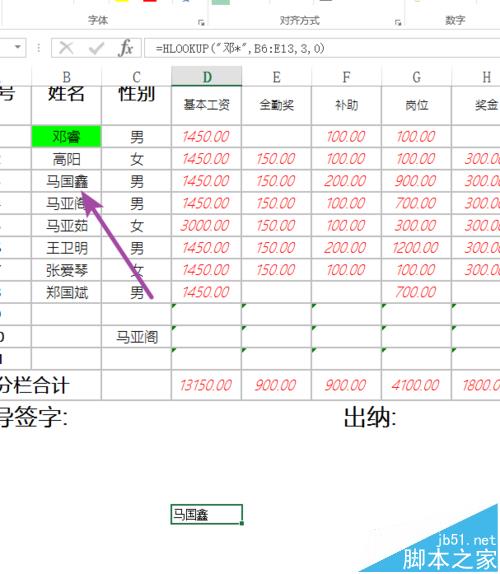
Task: Click the 出纳: label
Action: 370,417
